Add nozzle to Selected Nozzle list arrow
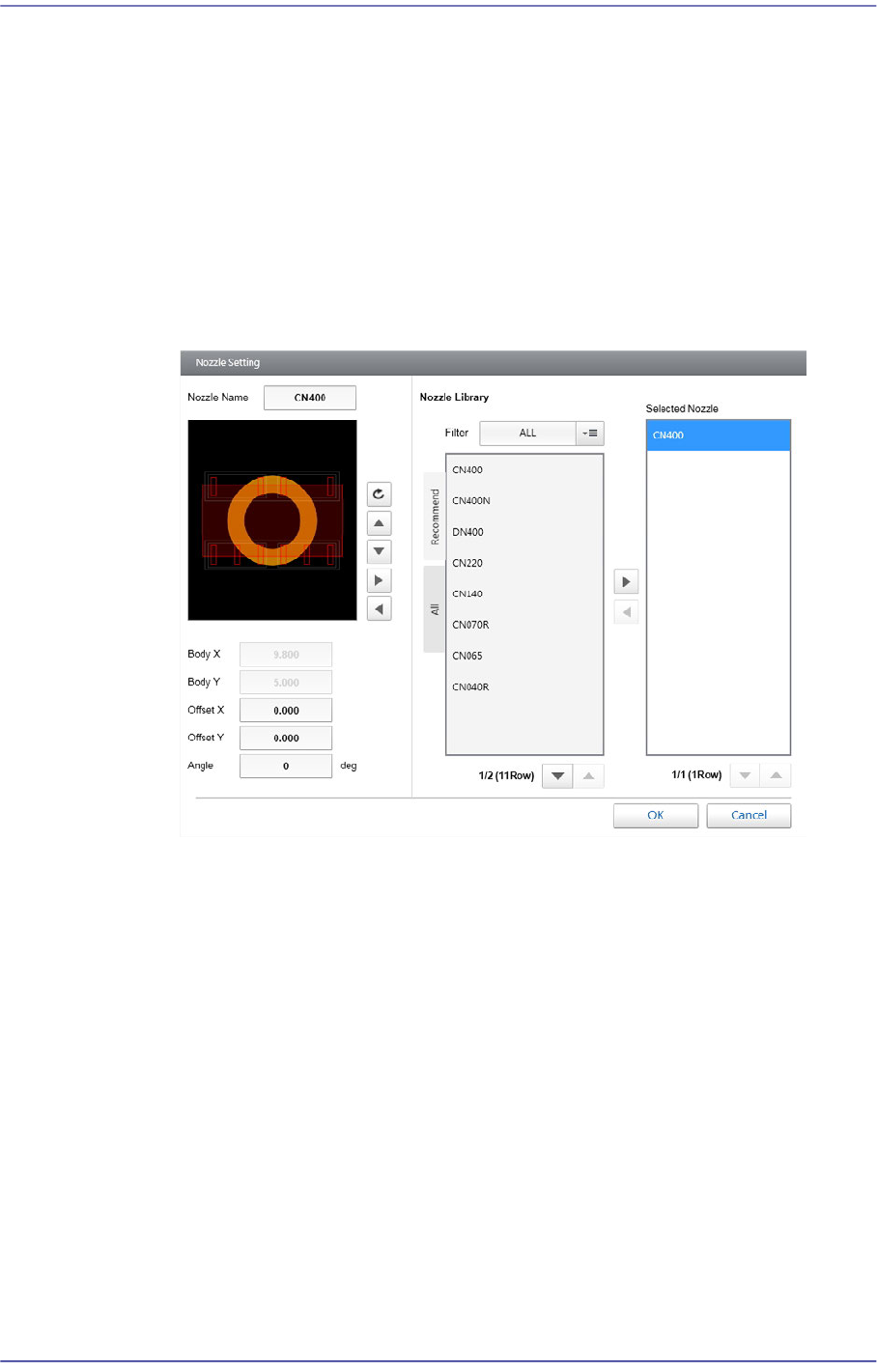This screenshot has width=877, height=1372. click(x=626, y=581)
